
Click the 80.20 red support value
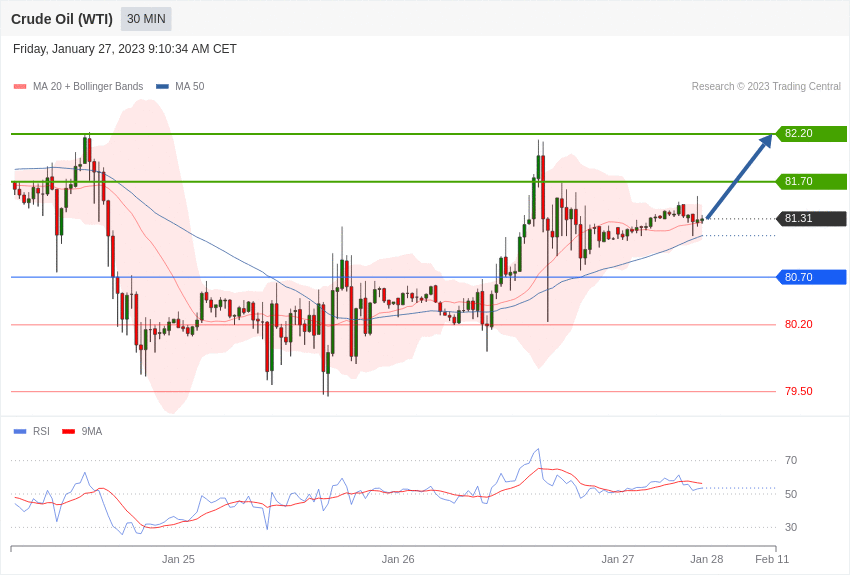[799, 324]
